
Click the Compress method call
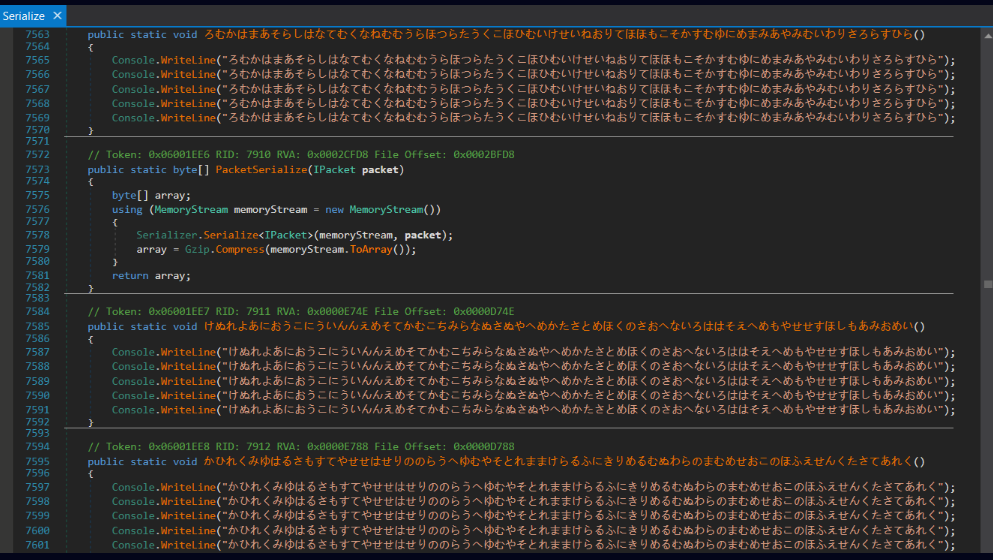coord(240,250)
